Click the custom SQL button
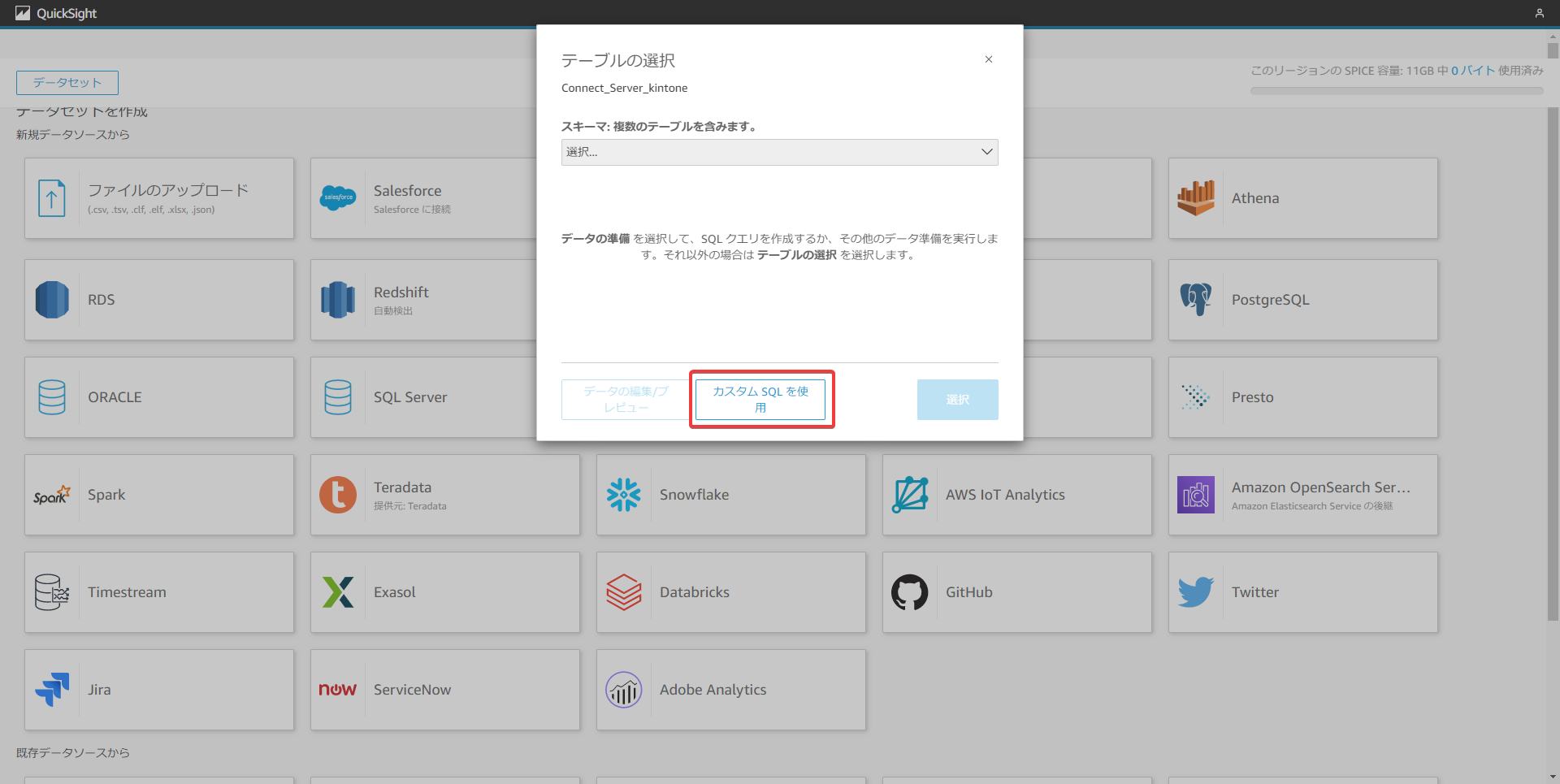 tap(760, 399)
